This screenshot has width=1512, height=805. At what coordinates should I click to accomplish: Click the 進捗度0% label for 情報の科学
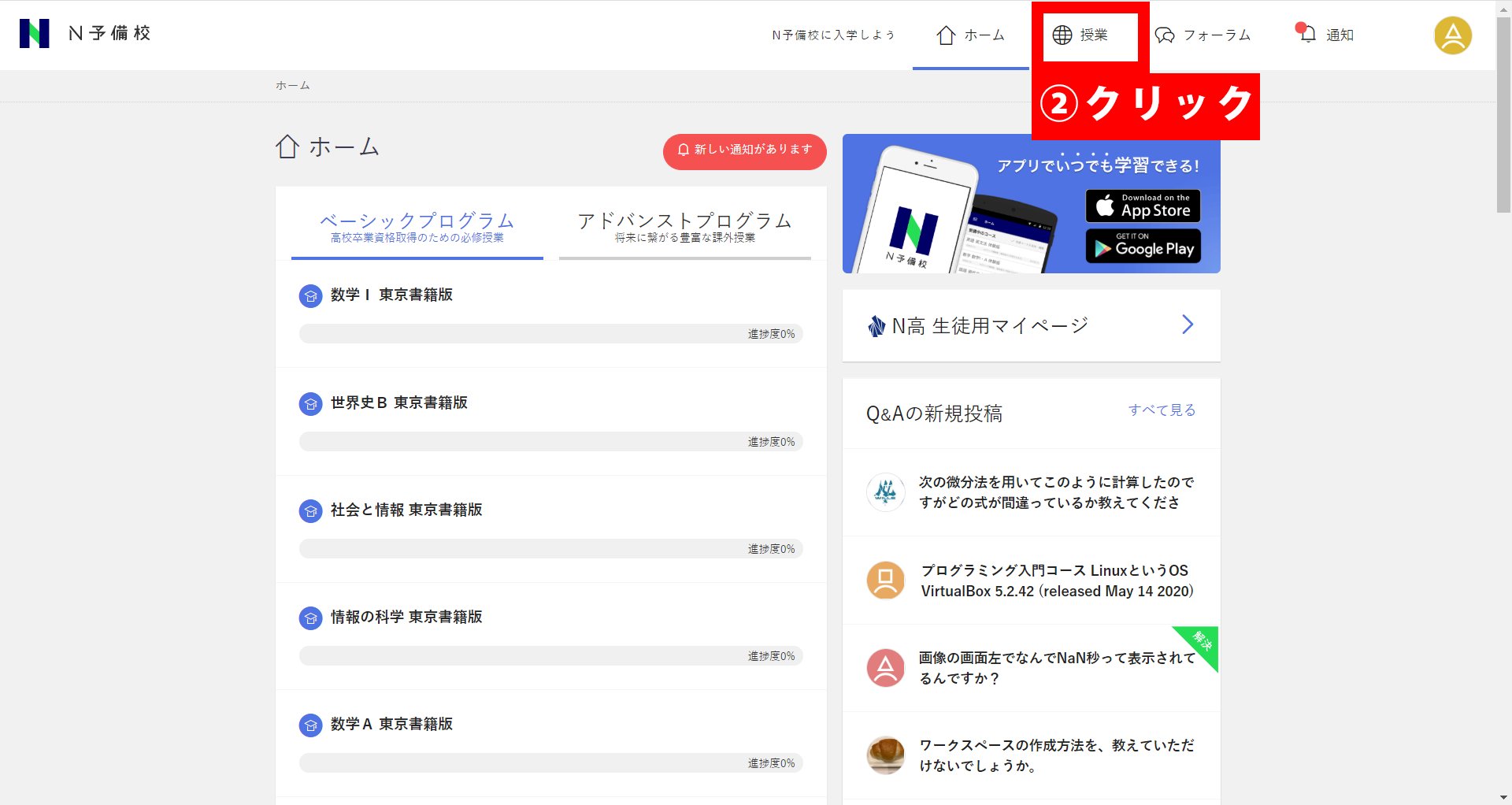(771, 656)
